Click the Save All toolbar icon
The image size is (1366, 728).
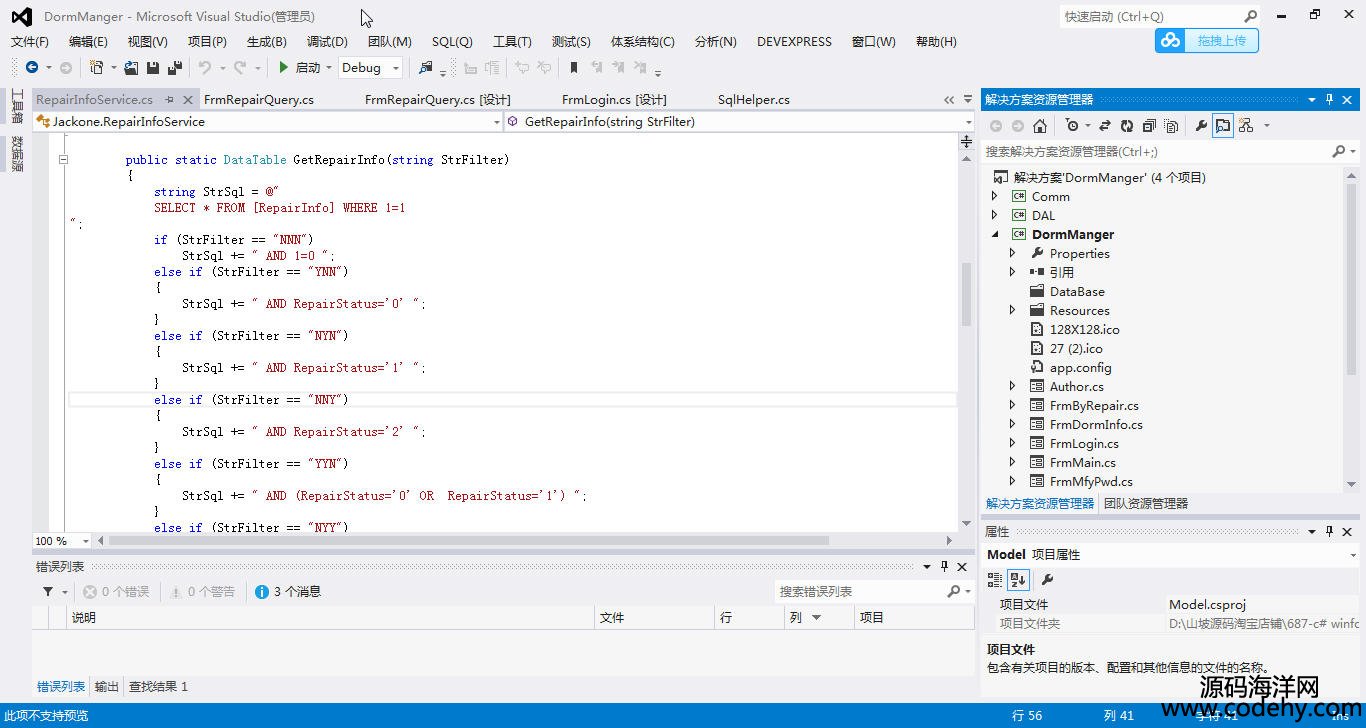point(174,68)
